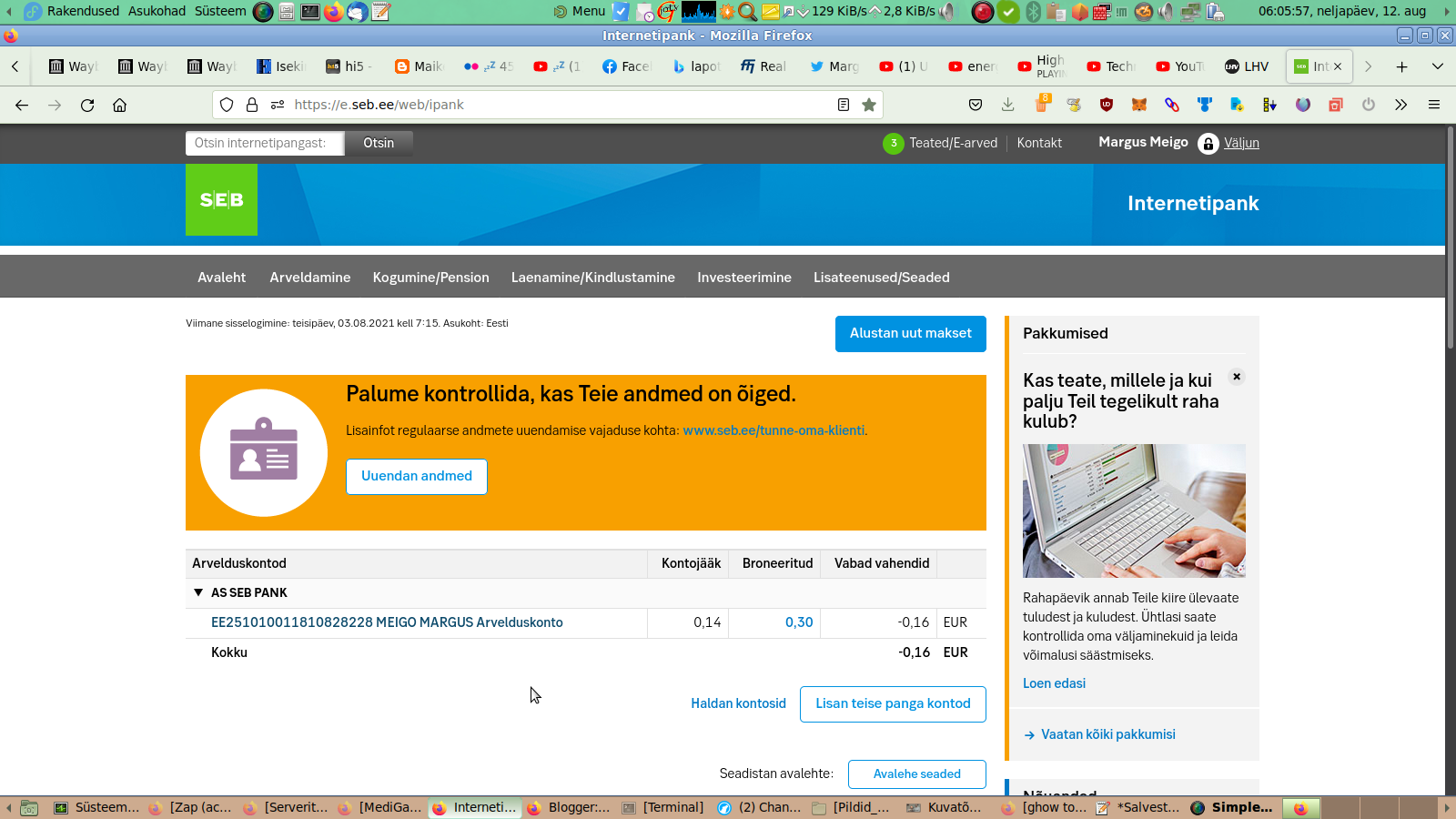Dismiss the Rahapäevik offer with the X
The image size is (1456, 819).
coord(1237,377)
